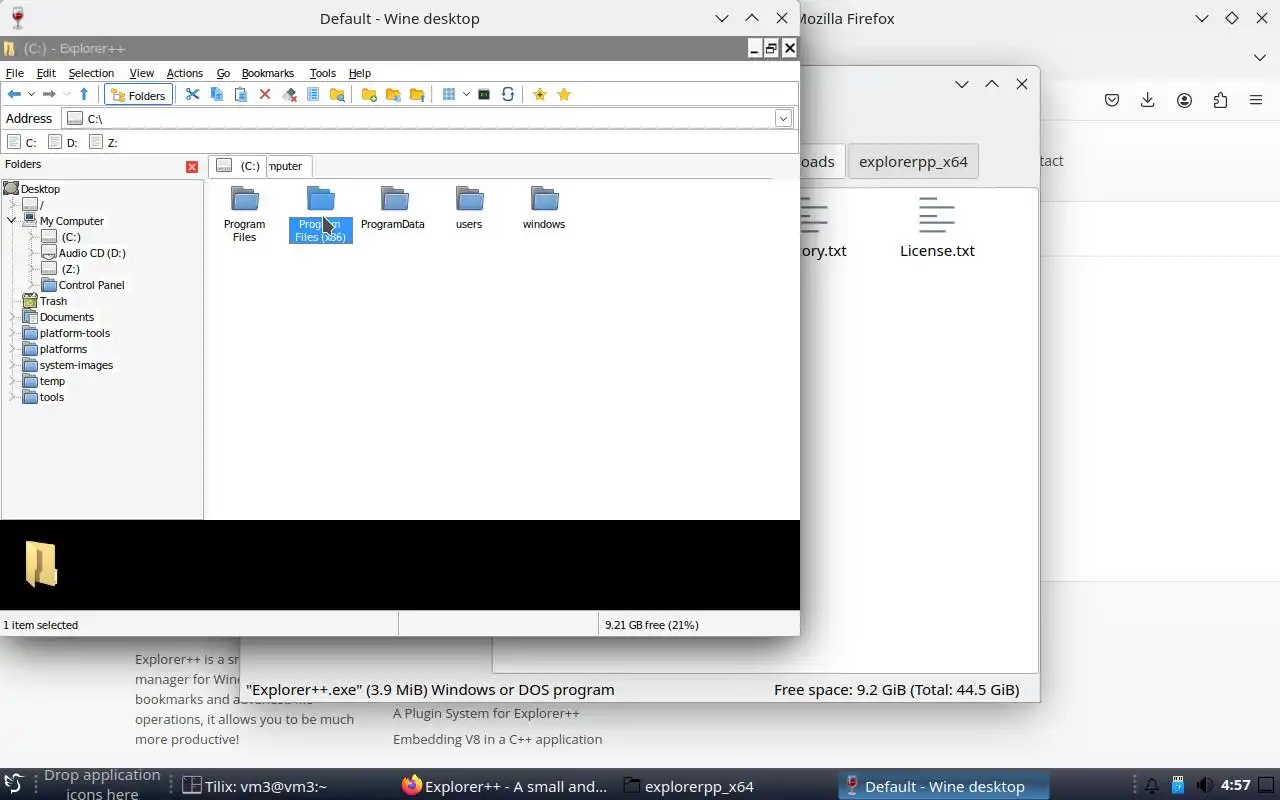Click the Delete permanently icon
This screenshot has height=800, width=1280.
coord(289,94)
